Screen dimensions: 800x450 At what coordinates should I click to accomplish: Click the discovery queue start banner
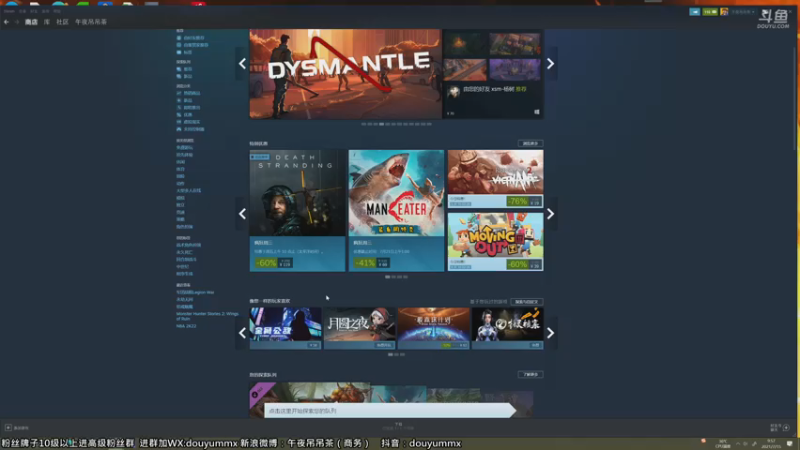click(x=390, y=411)
